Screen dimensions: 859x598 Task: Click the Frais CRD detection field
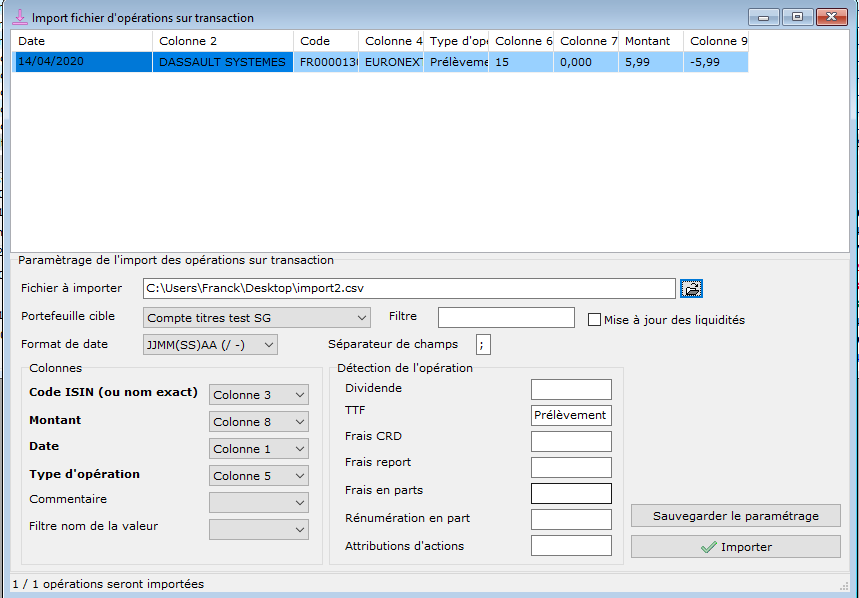pos(571,441)
